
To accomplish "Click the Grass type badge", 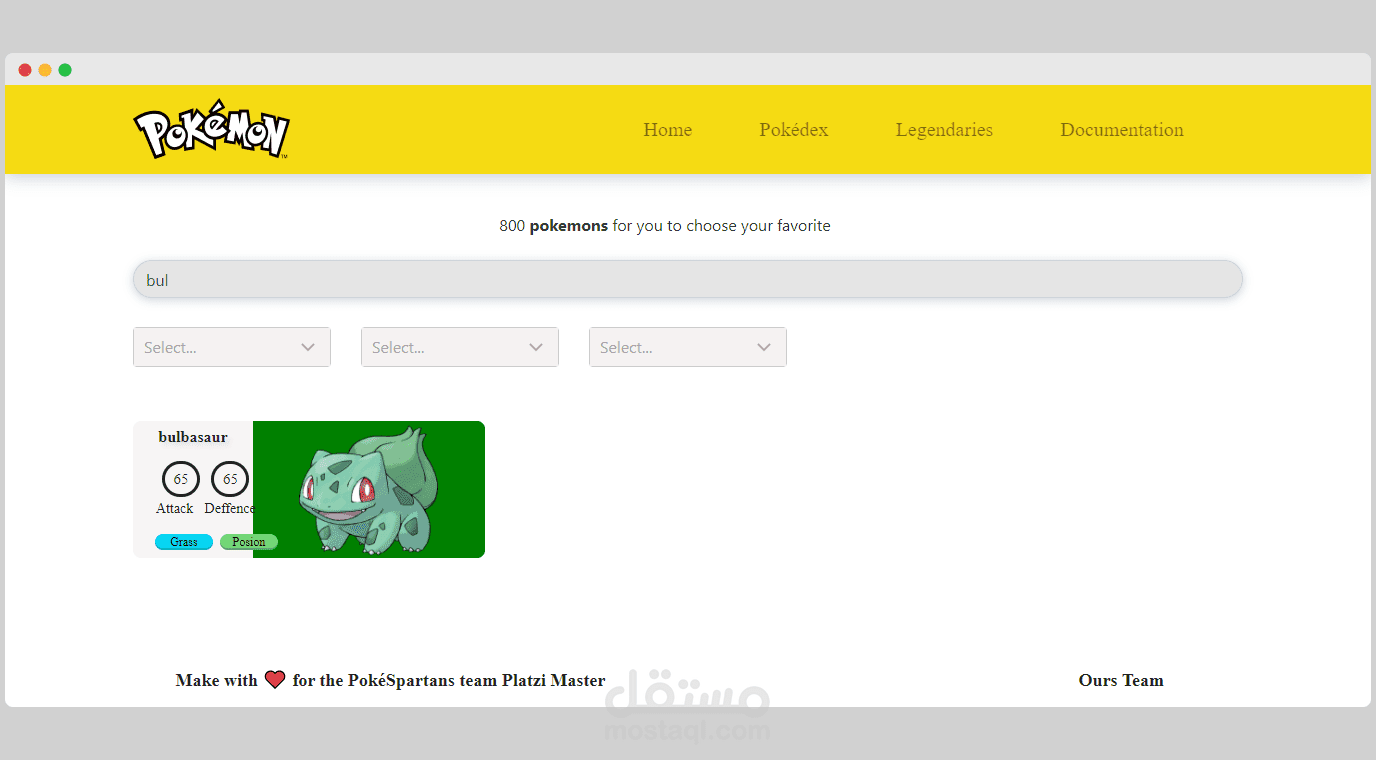I will (x=184, y=542).
